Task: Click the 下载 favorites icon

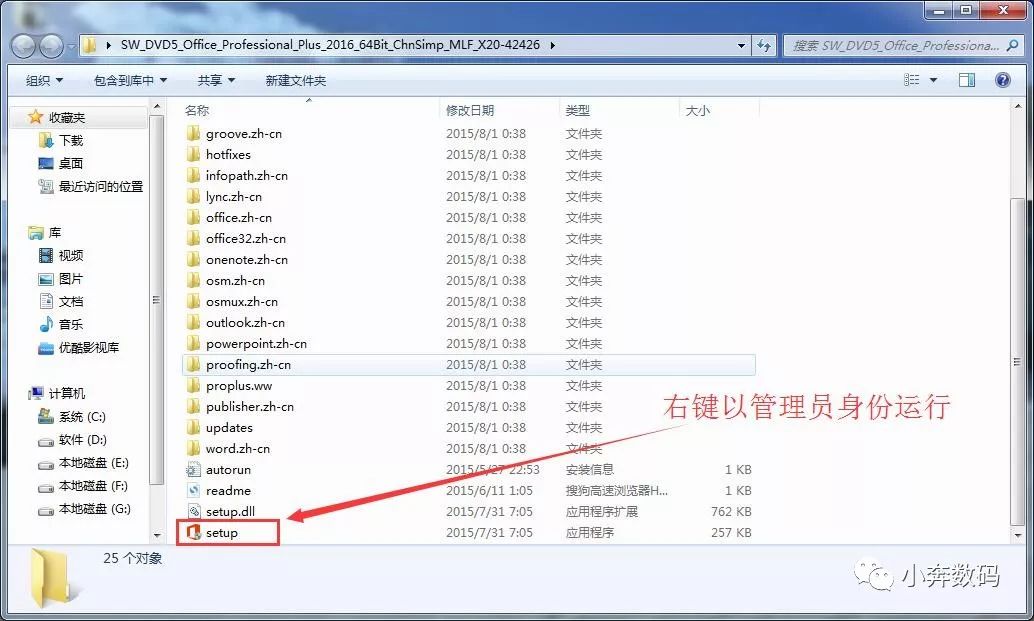Action: [46, 140]
